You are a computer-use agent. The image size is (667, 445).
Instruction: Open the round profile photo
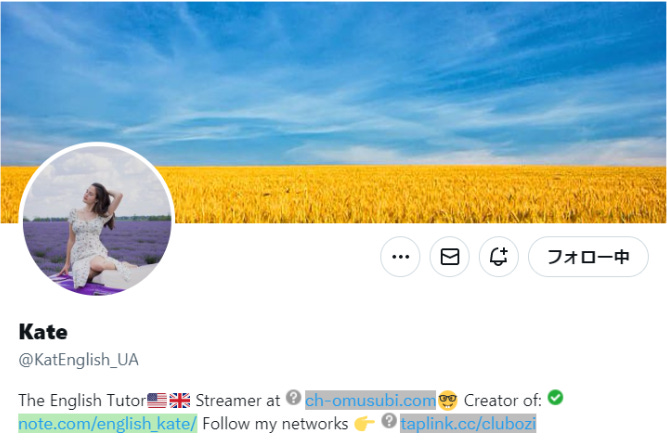97,221
